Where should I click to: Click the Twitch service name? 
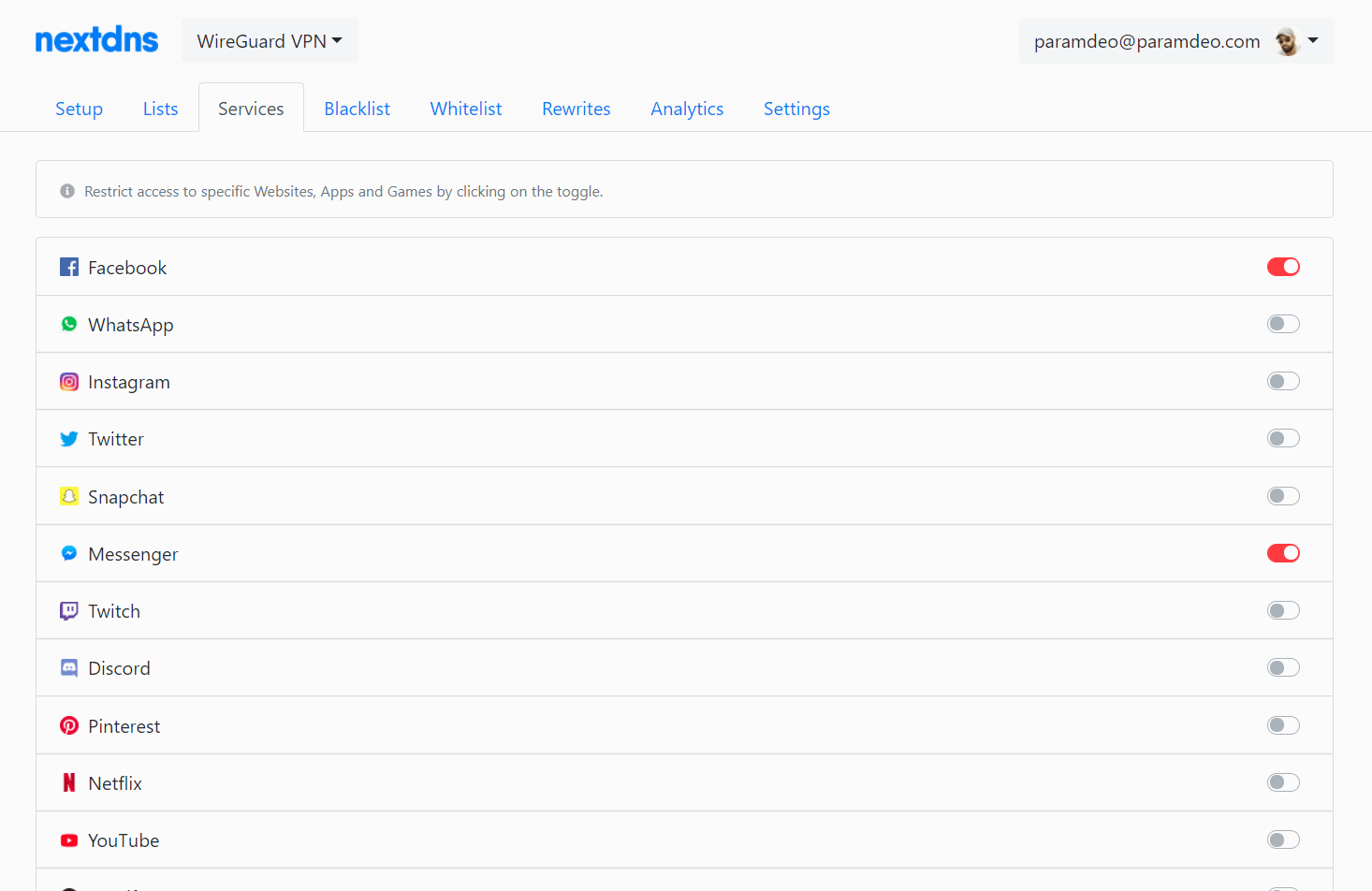click(x=114, y=611)
